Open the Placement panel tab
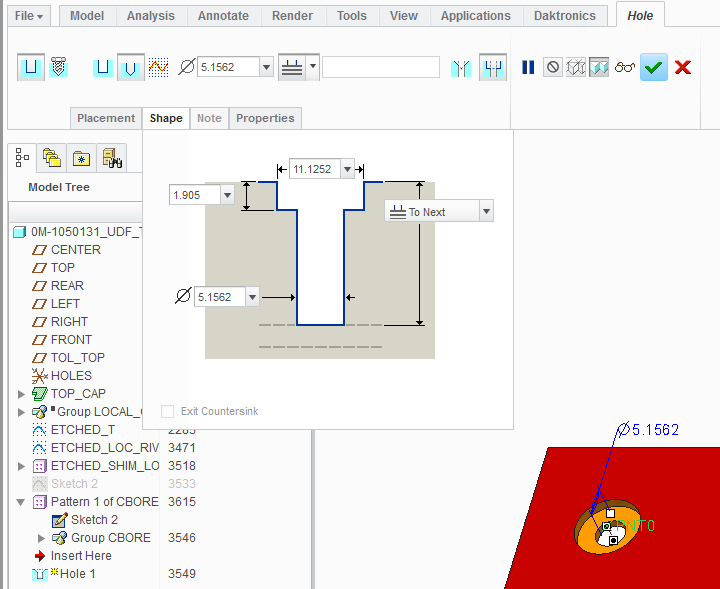This screenshot has height=589, width=720. click(x=106, y=118)
